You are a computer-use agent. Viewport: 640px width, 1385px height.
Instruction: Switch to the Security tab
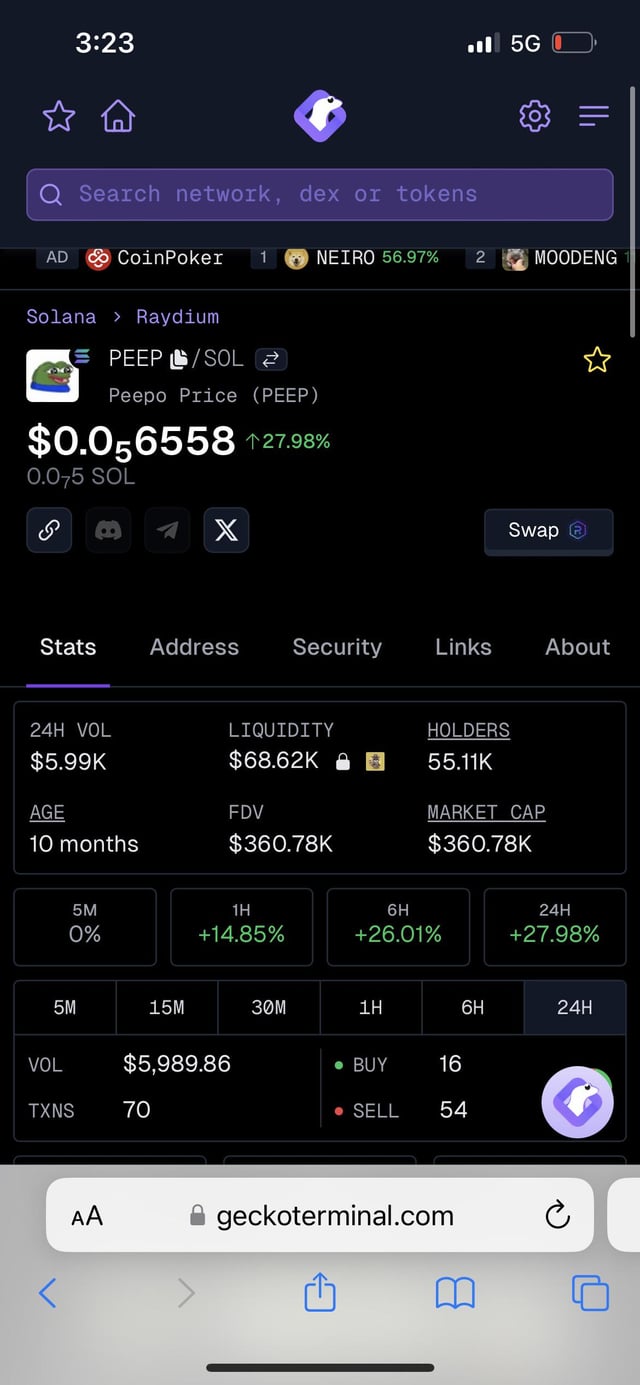pos(337,647)
